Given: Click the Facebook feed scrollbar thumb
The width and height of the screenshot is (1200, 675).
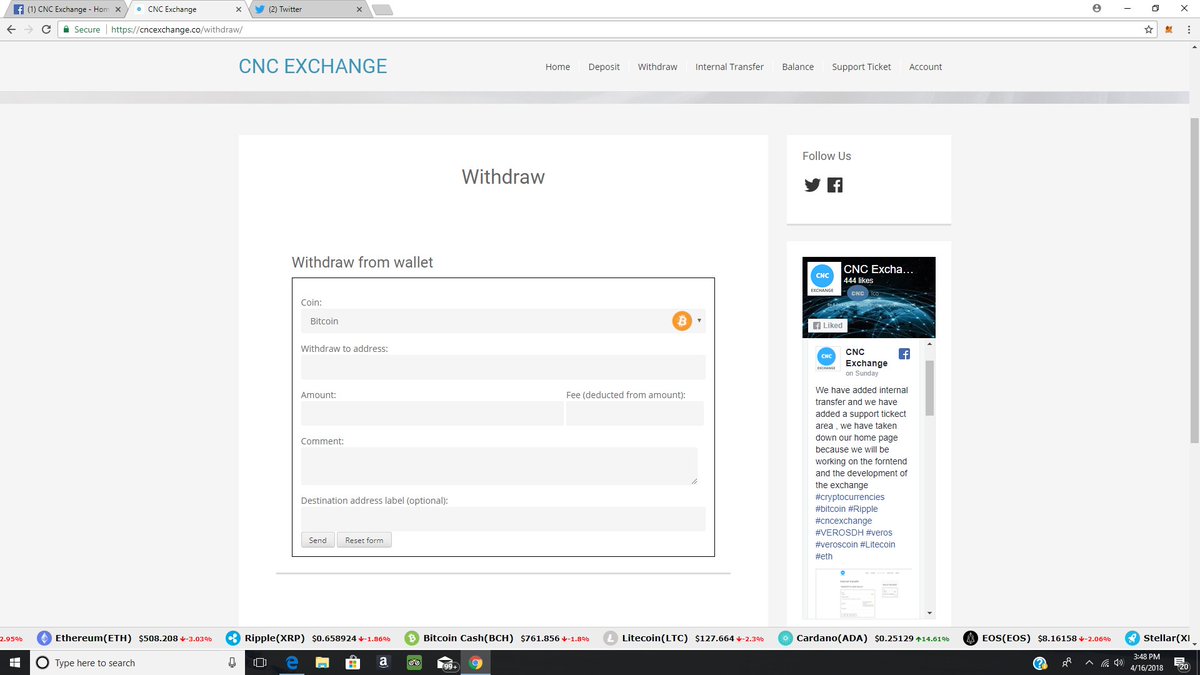Looking at the screenshot, I should click(x=929, y=387).
